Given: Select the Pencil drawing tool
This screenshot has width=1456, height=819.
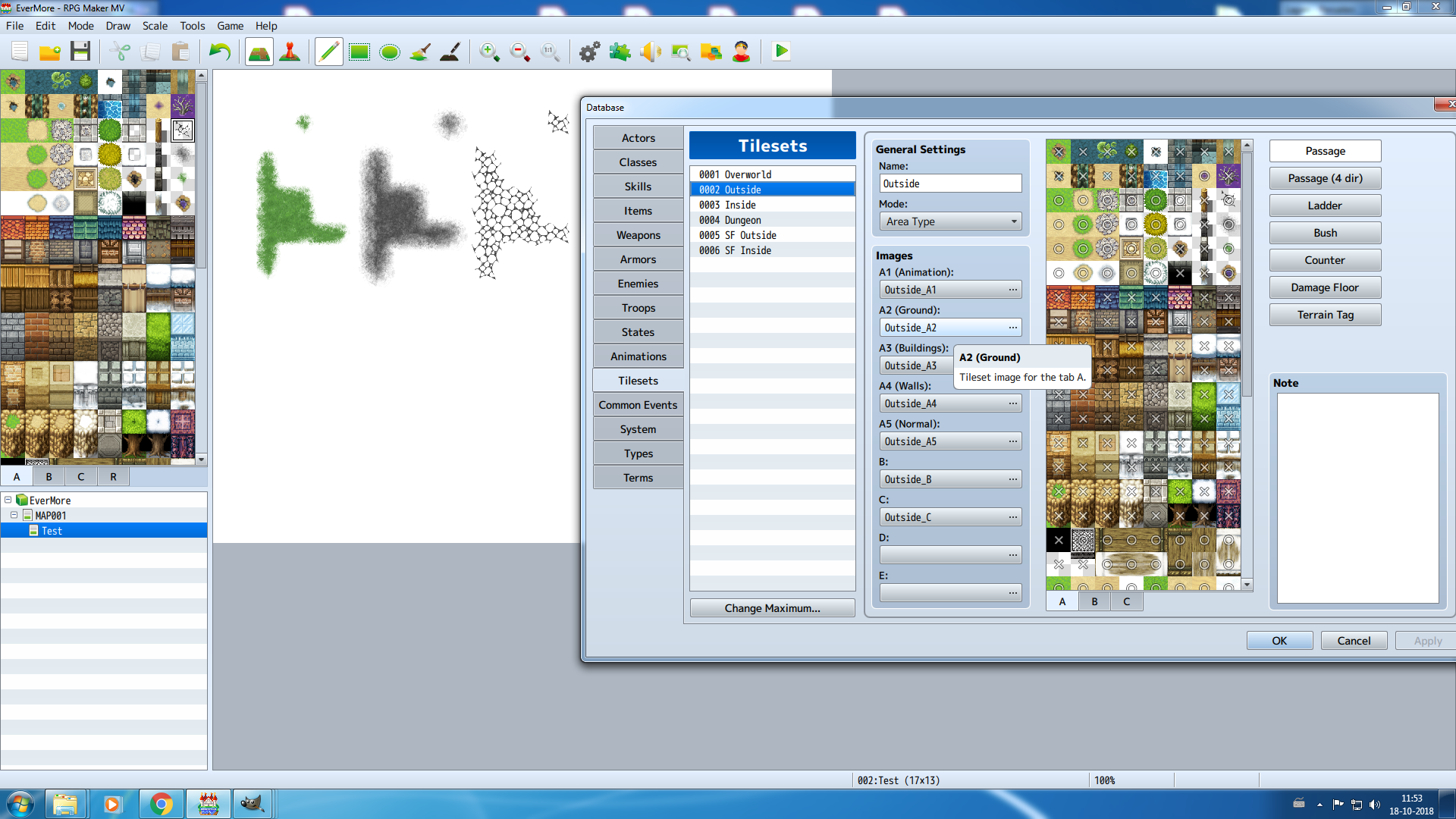Looking at the screenshot, I should coord(328,52).
